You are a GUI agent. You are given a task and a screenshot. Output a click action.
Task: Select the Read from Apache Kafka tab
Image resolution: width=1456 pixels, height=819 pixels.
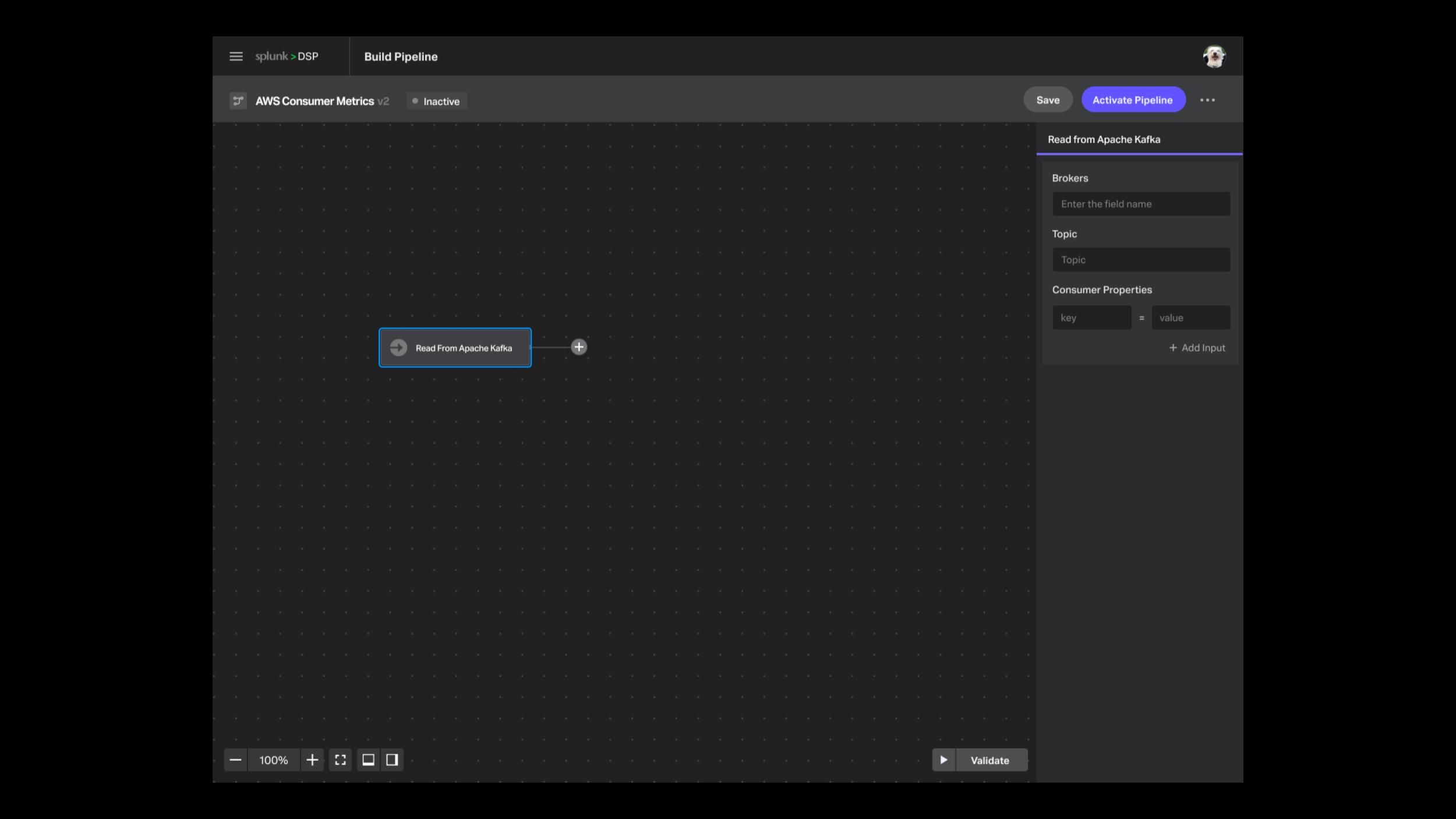pos(1104,140)
